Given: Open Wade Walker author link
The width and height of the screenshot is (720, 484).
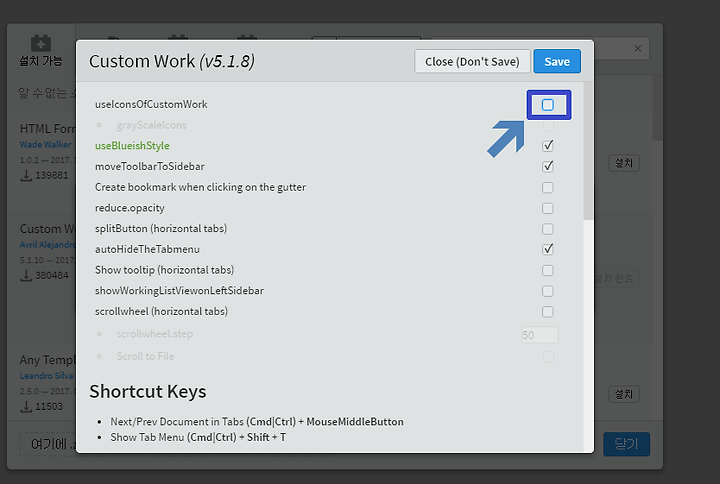Looking at the screenshot, I should coord(45,145).
